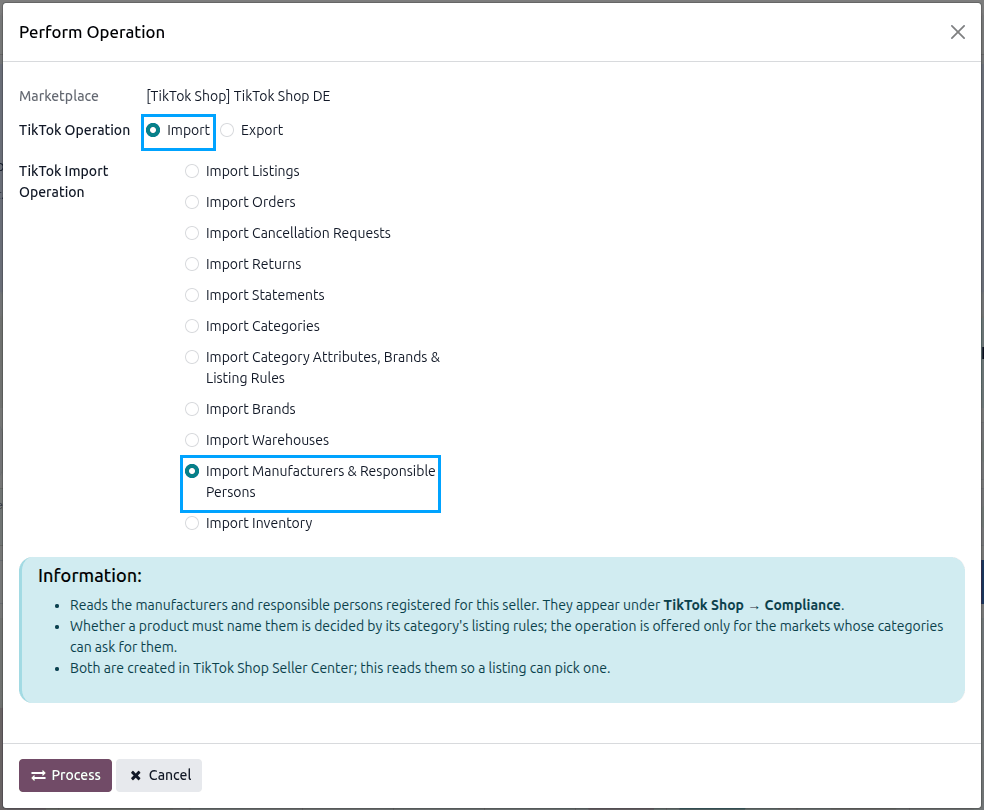Click the Perform Operation dialog title
The height and width of the screenshot is (810, 984).
click(x=92, y=32)
